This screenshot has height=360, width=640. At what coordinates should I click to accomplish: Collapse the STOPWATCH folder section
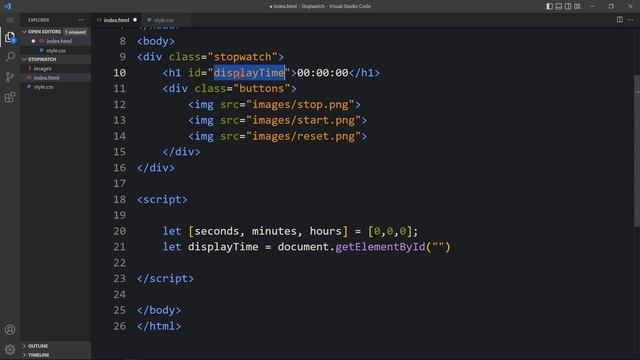pyautogui.click(x=42, y=60)
